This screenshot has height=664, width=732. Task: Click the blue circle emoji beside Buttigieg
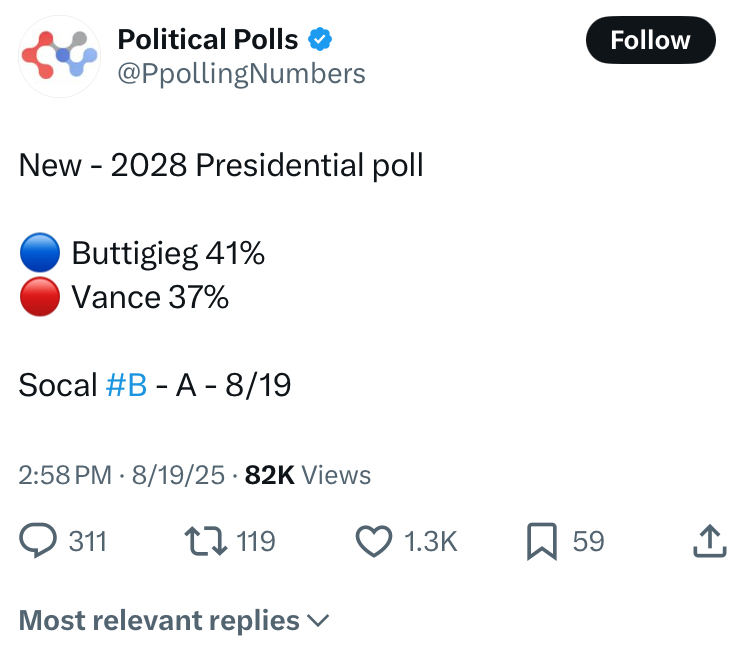pos(40,254)
